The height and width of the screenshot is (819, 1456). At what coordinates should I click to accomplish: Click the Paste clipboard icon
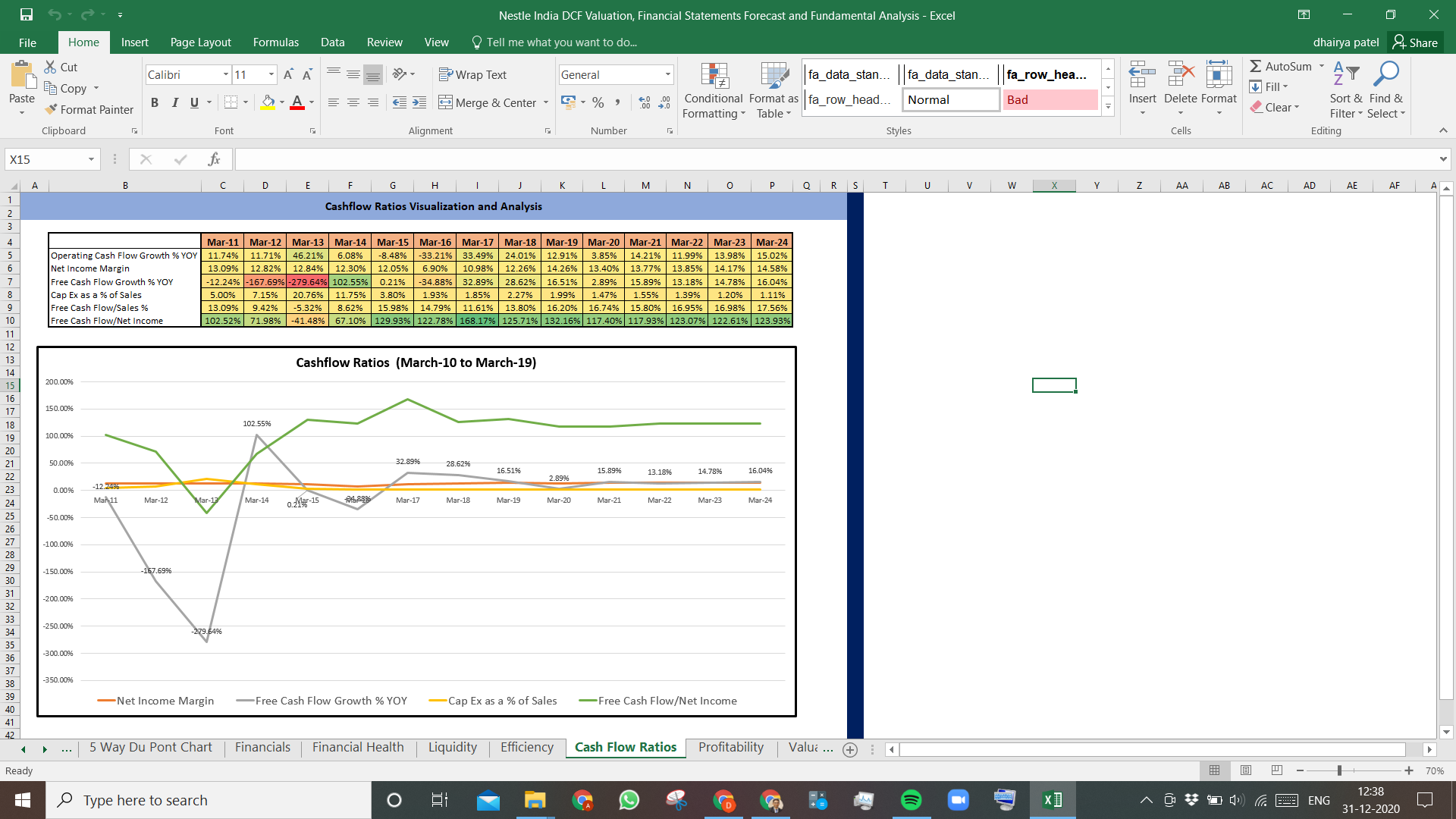click(x=22, y=76)
